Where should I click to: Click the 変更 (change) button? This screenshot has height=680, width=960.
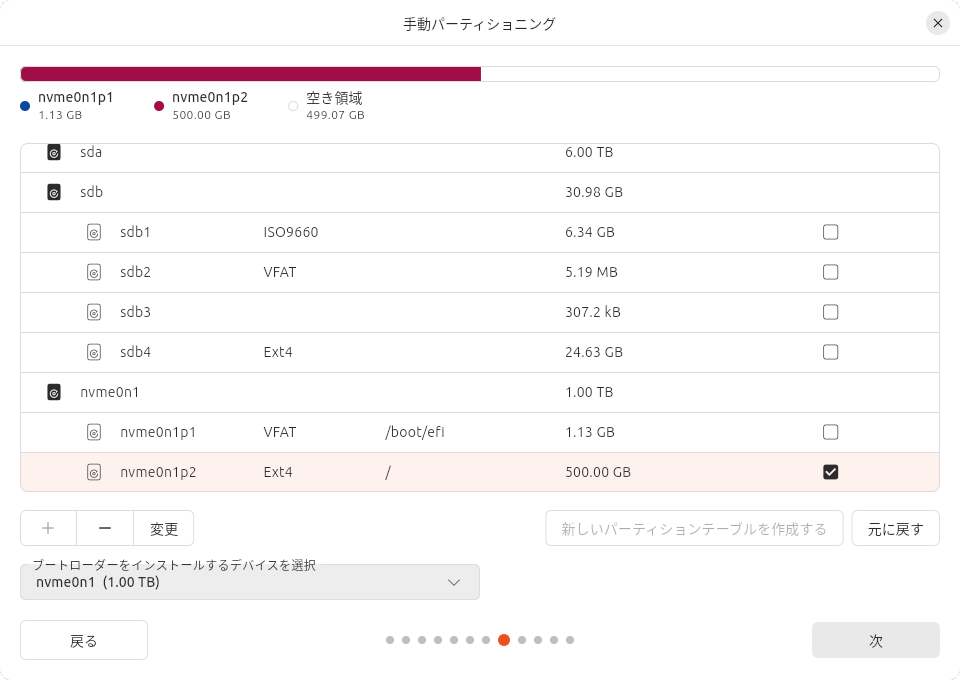164,528
